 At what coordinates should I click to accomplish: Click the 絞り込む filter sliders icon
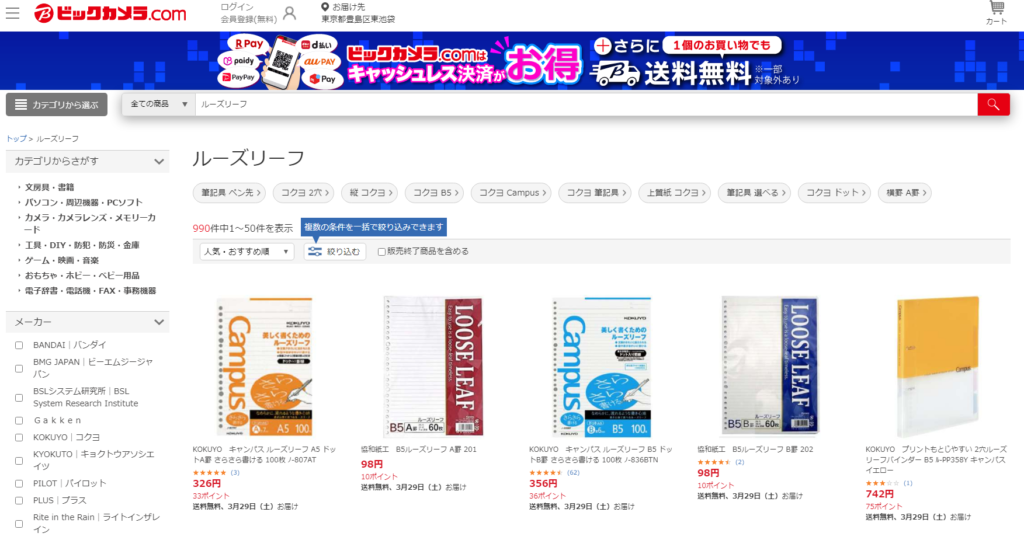coord(315,251)
